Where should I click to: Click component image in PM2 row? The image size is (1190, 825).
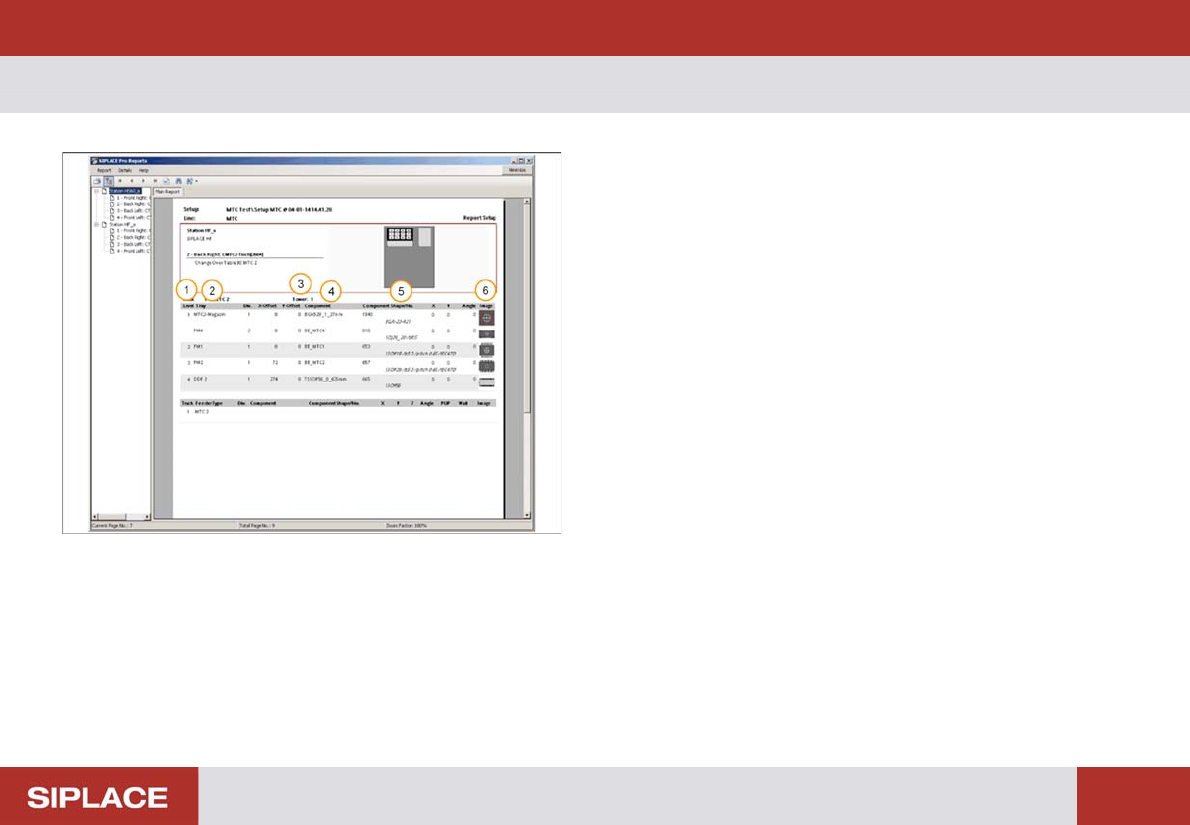point(487,366)
